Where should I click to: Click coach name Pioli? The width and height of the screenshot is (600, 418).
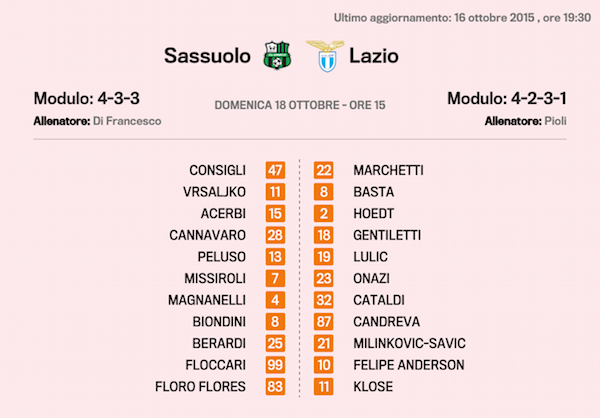[x=557, y=120]
